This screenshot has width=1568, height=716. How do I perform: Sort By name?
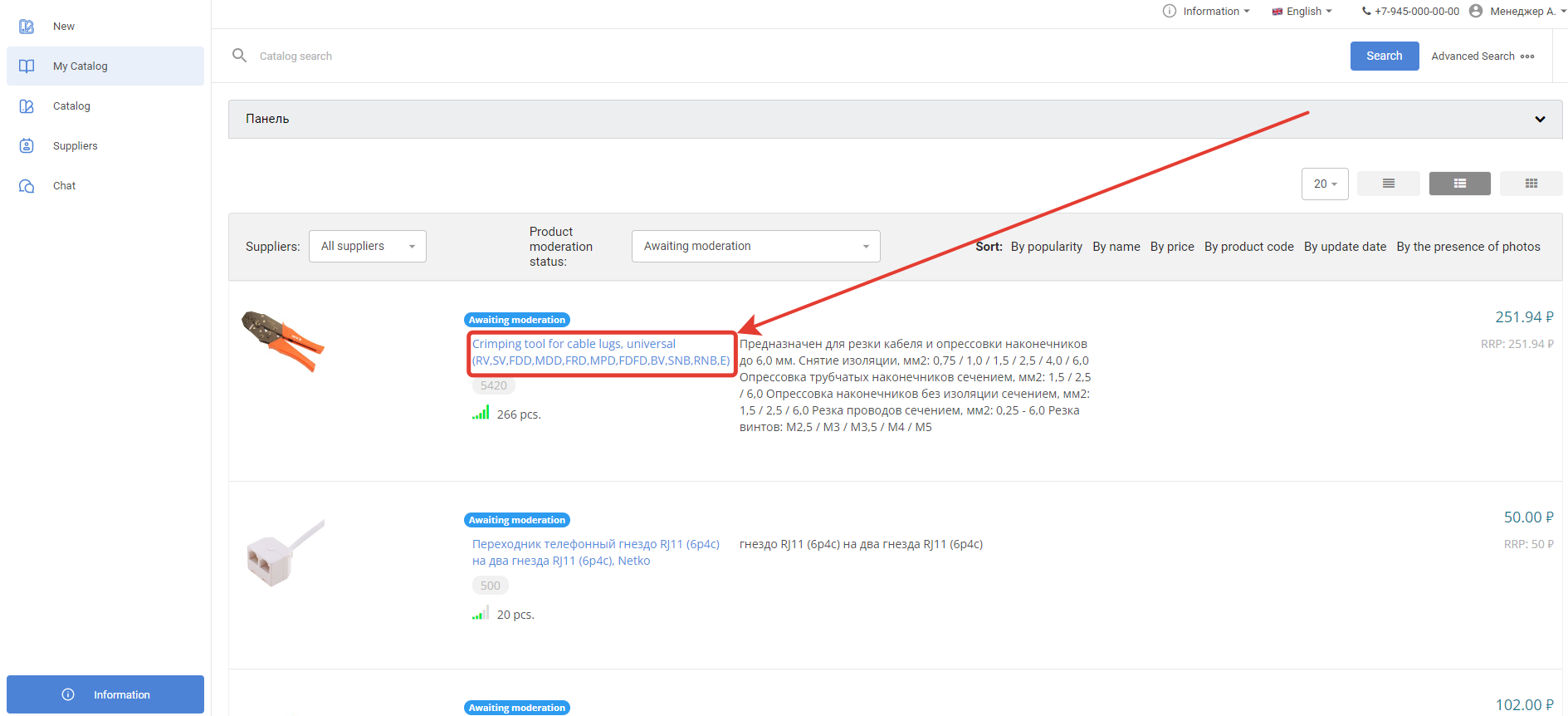(x=1116, y=247)
